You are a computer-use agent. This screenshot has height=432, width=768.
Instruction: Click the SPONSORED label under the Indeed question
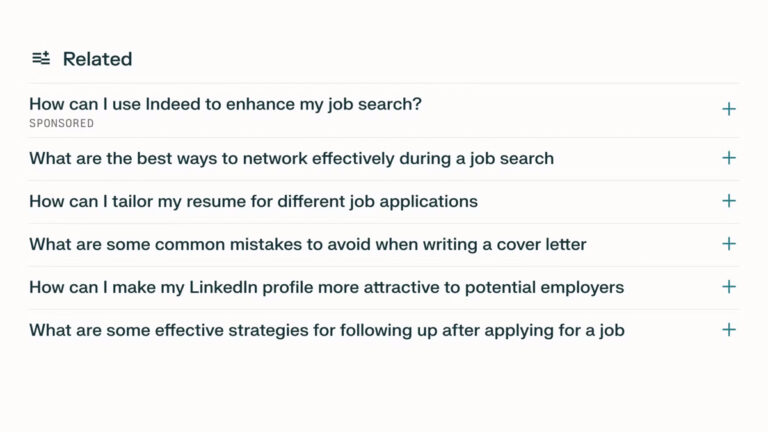coord(61,124)
